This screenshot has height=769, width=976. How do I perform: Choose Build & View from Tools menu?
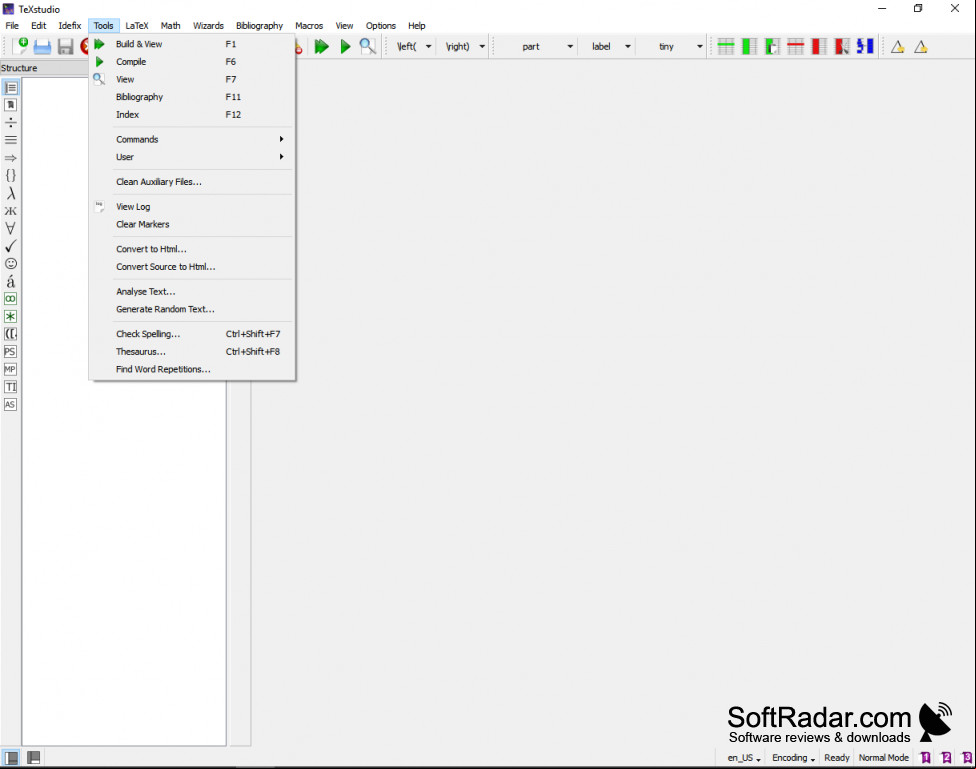pyautogui.click(x=192, y=44)
